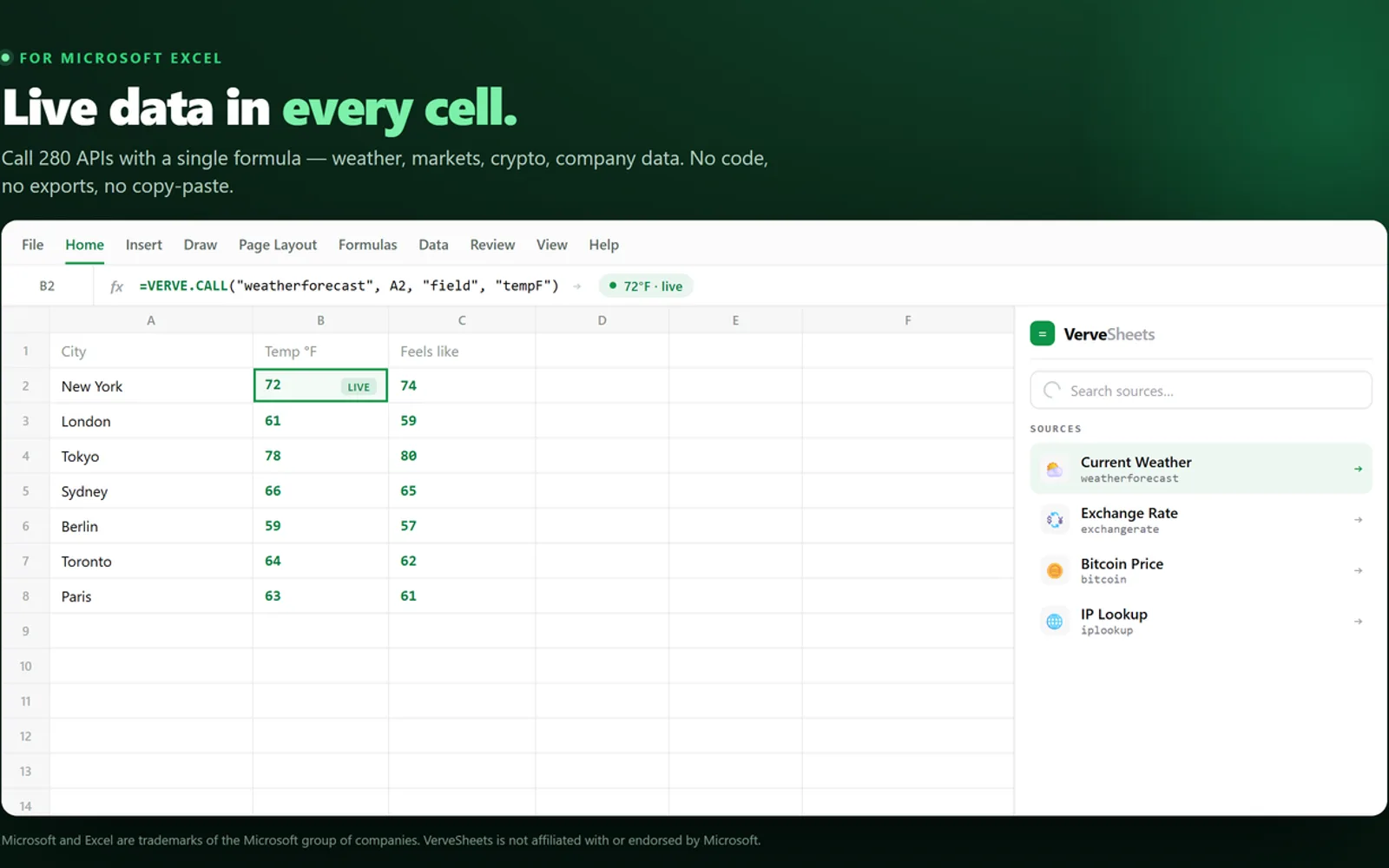
Task: Select the Temp °F header cell
Action: [320, 352]
